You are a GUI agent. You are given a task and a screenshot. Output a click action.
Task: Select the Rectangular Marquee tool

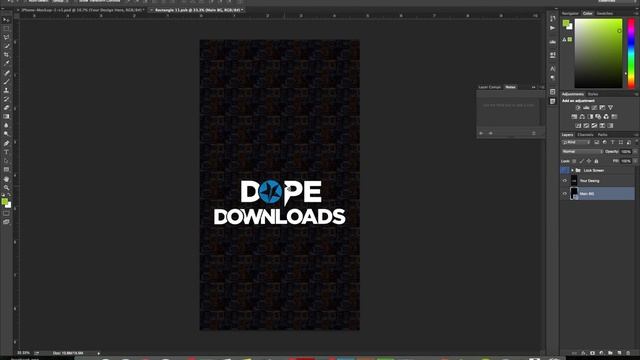tap(6, 29)
